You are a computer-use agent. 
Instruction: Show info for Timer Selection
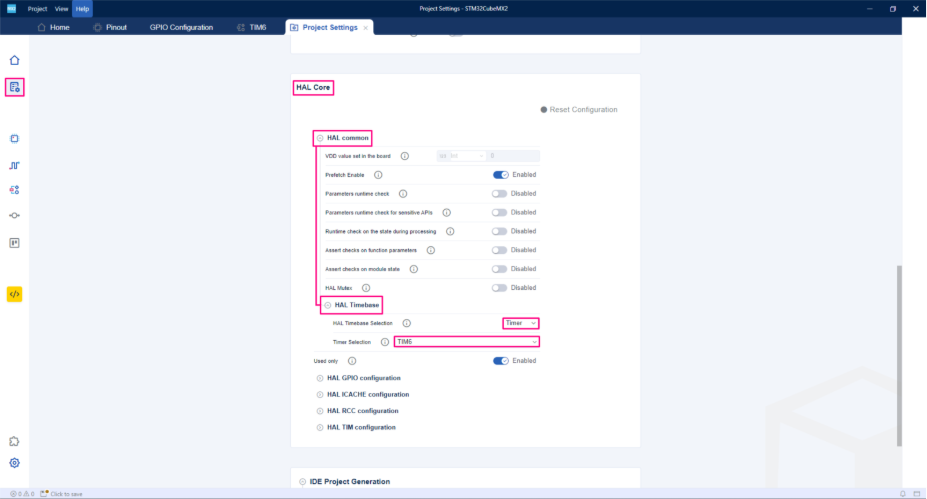point(385,342)
